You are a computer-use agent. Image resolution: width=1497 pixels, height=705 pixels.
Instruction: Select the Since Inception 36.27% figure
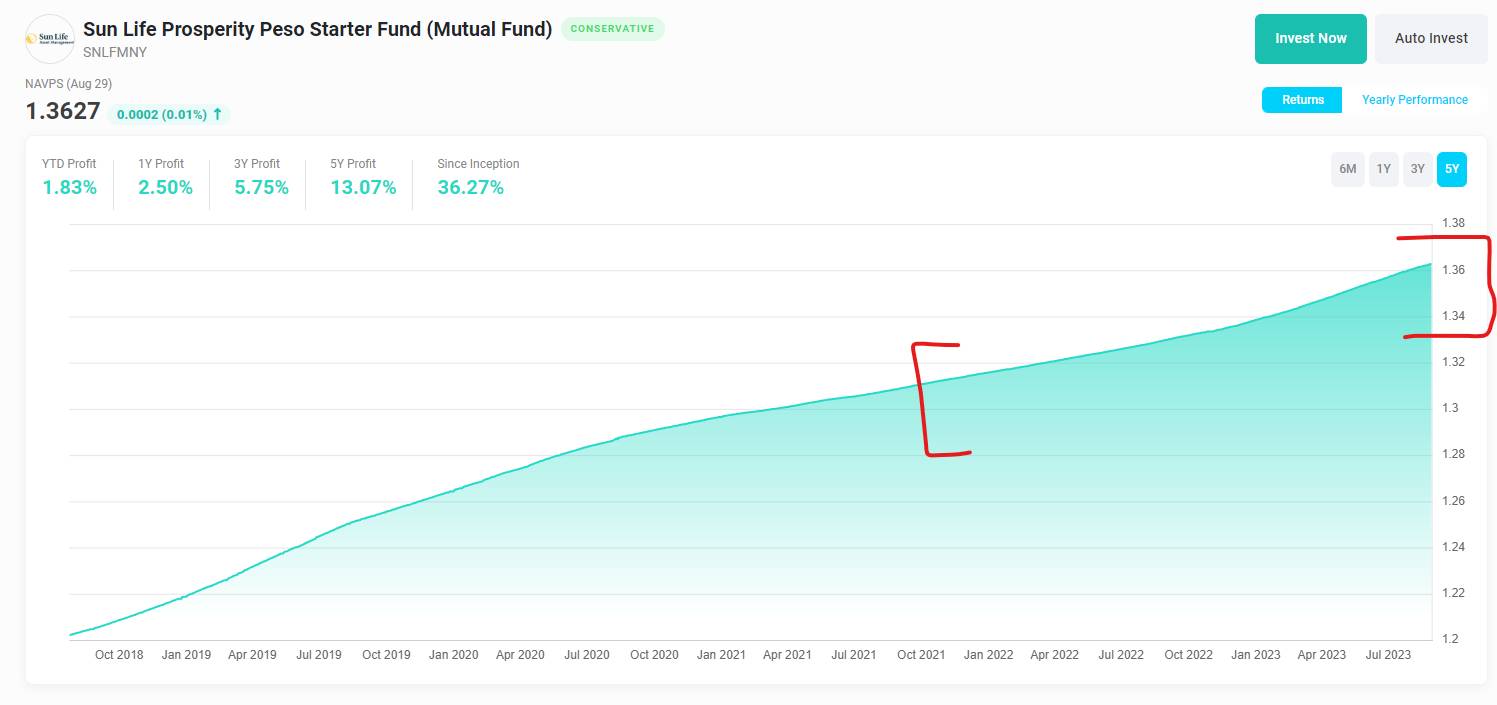click(x=470, y=186)
